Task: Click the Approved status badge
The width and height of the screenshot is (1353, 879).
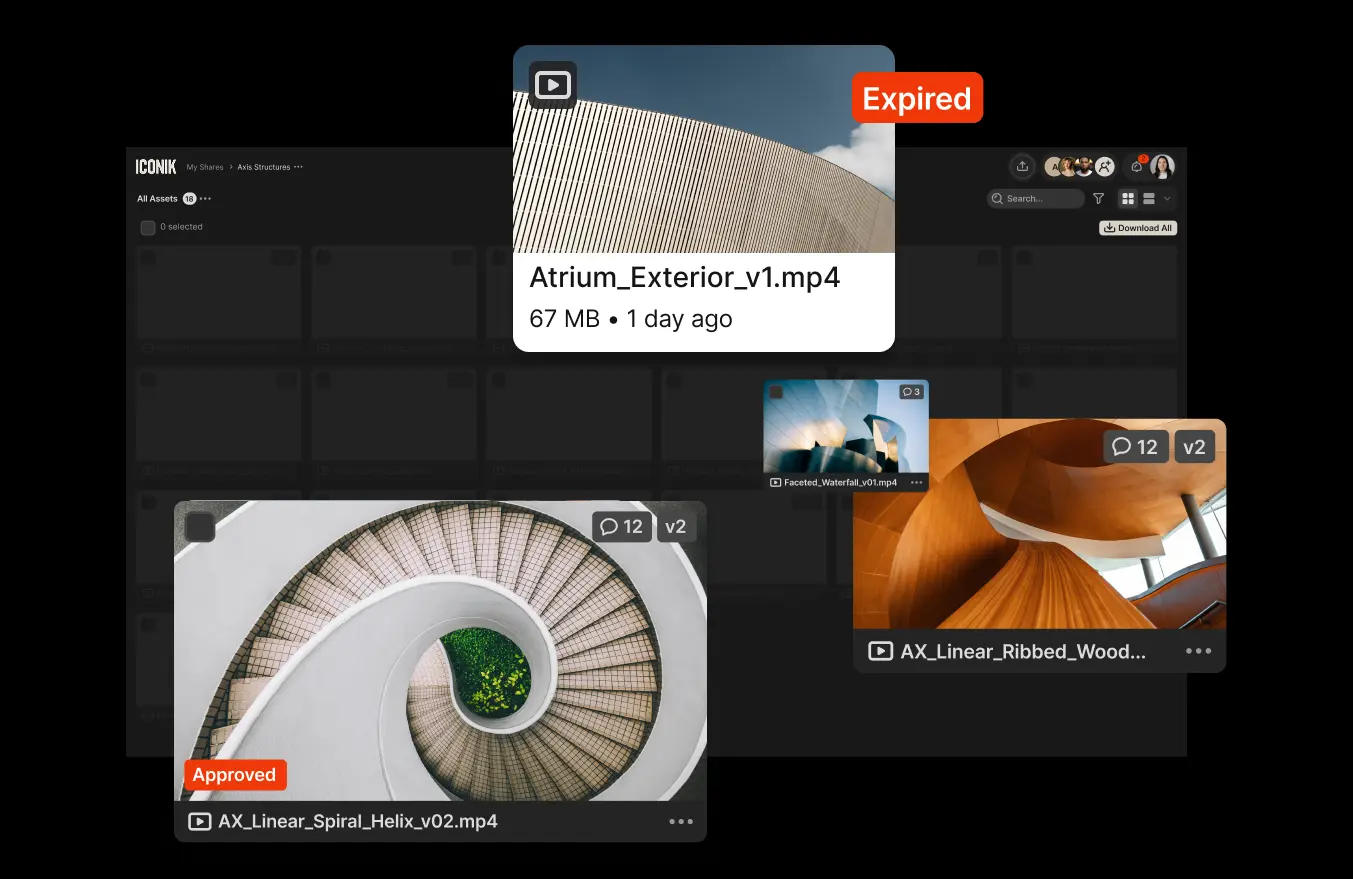Action: [234, 775]
